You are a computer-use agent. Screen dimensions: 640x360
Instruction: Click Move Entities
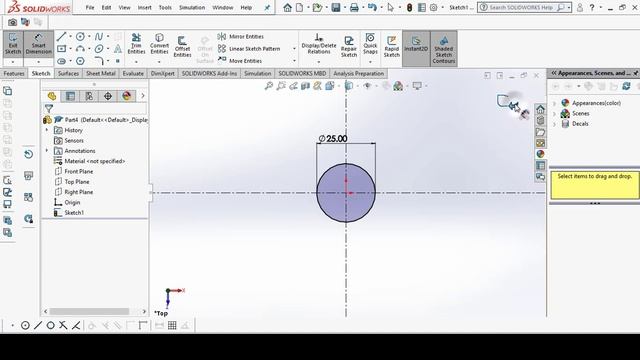240,60
